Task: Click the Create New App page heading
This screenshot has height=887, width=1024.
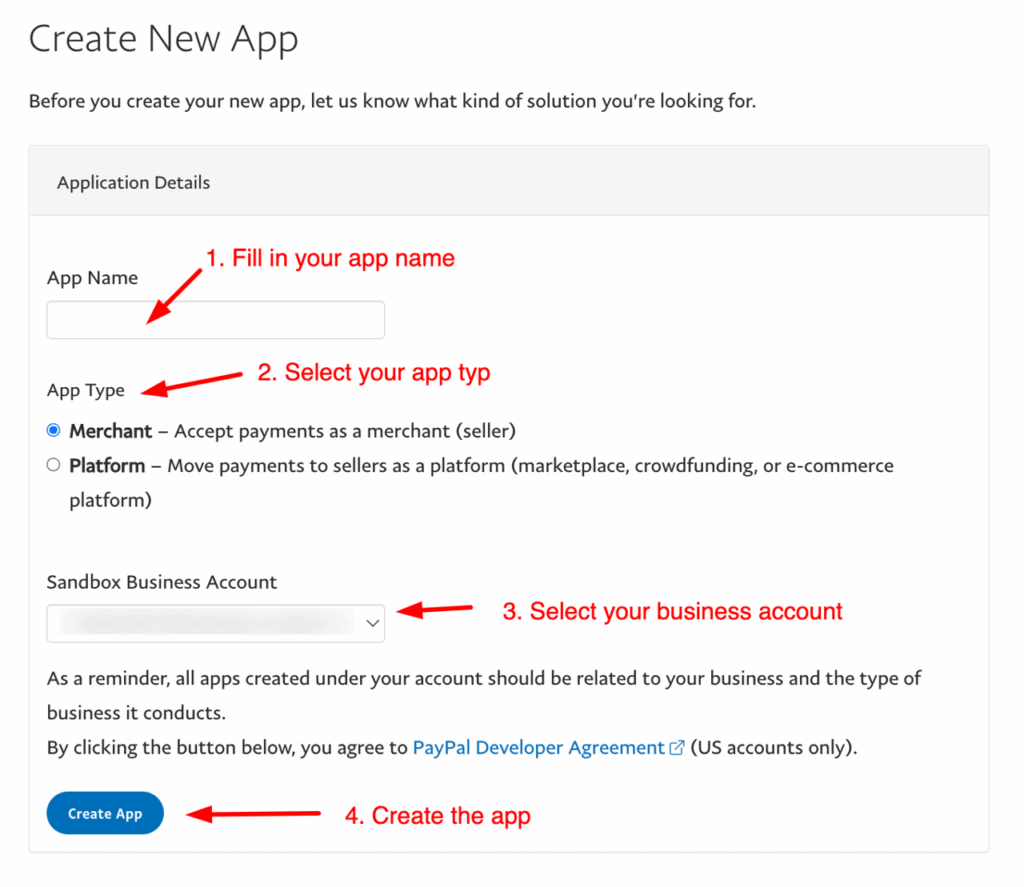Action: point(163,40)
